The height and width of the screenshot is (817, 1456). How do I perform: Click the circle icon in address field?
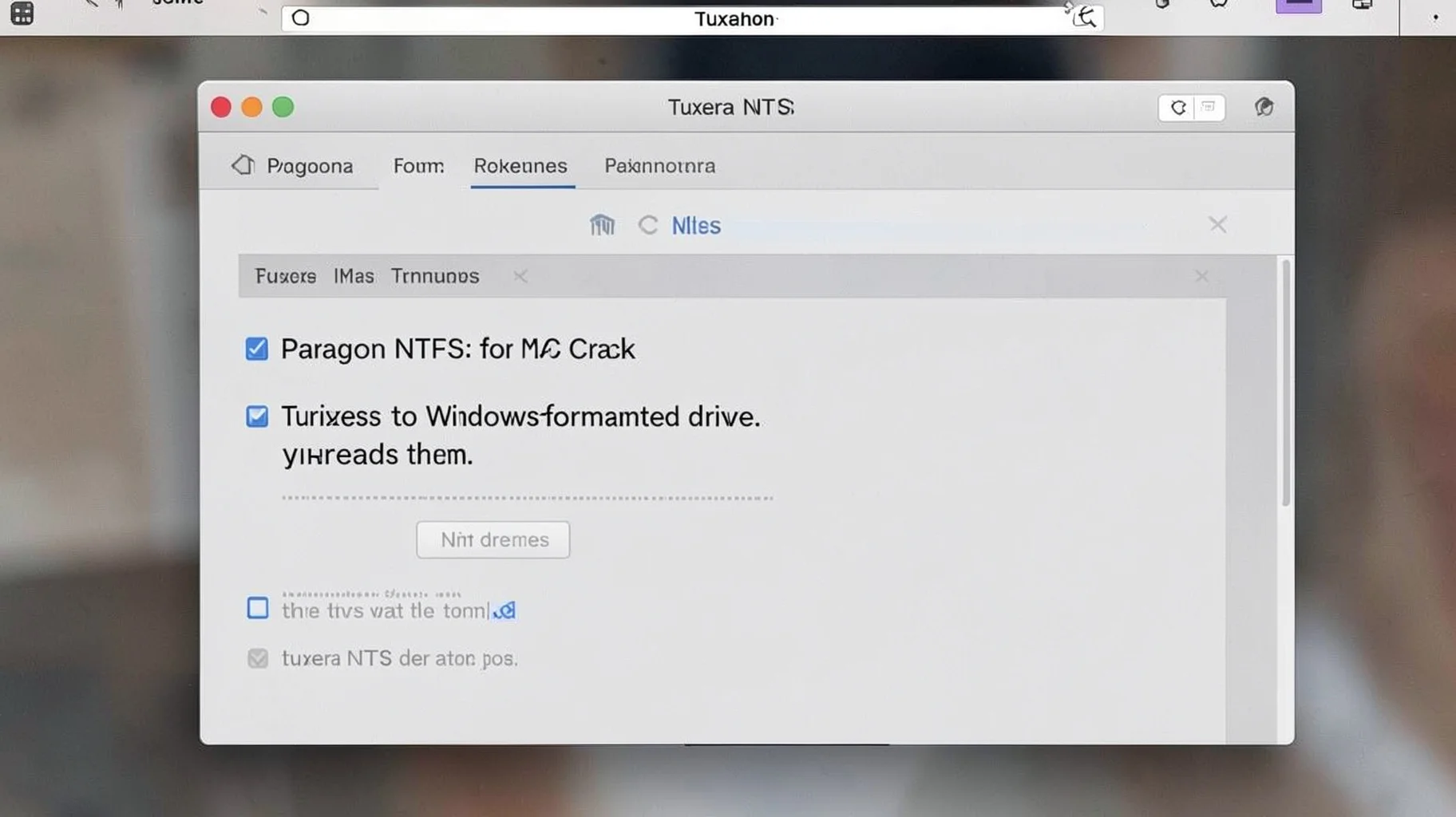(300, 18)
